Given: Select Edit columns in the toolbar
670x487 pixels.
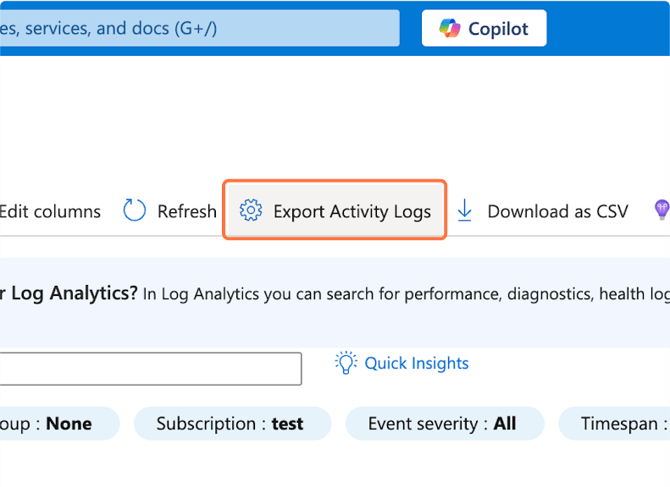Looking at the screenshot, I should click(50, 211).
